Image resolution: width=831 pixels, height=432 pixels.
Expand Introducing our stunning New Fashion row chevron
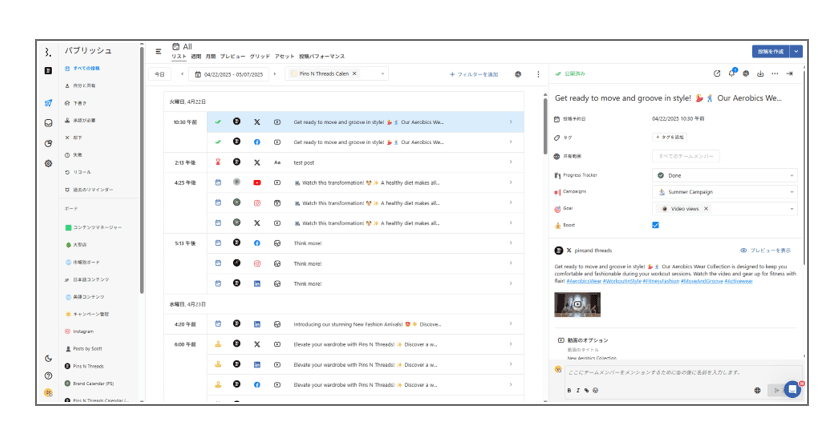(x=511, y=324)
